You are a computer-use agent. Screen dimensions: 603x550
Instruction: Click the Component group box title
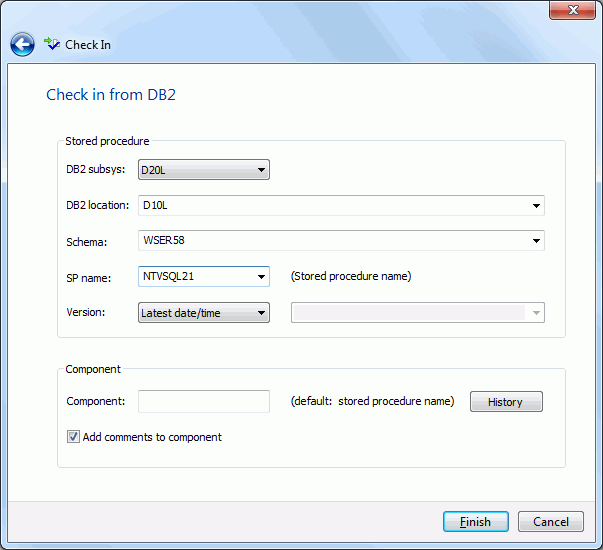click(93, 369)
